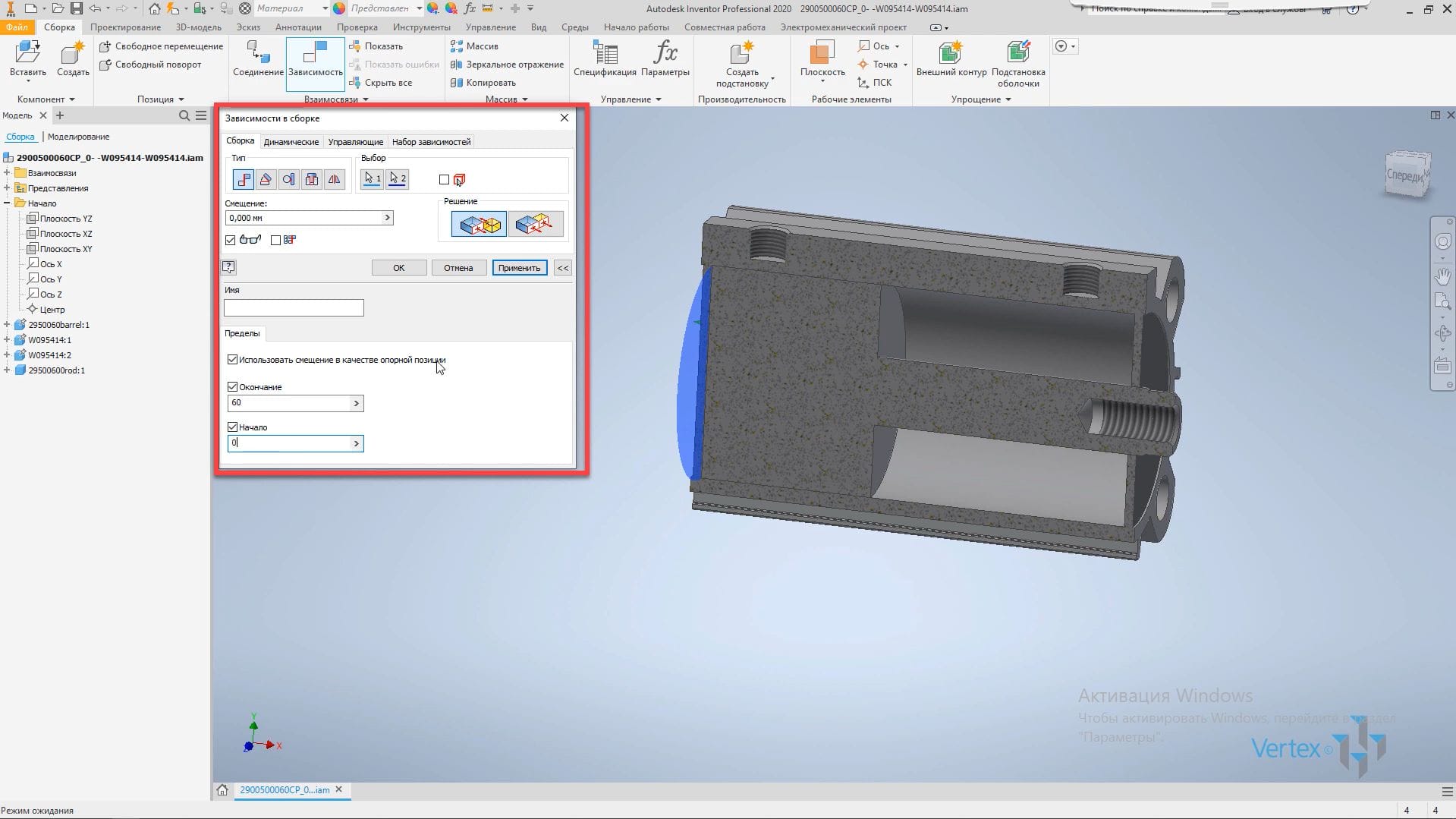Click Свободный поворот tool
The image size is (1456, 819).
pyautogui.click(x=150, y=65)
